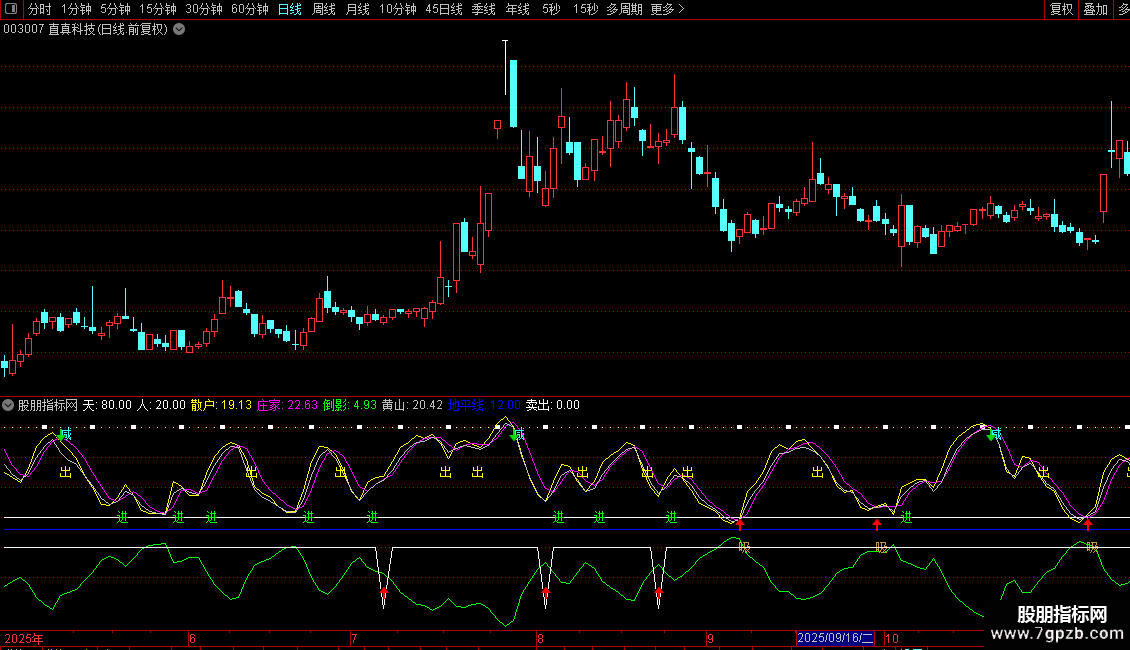The image size is (1130, 650).
Task: Click the leftmost green 减 down-arrow signal
Action: click(63, 434)
